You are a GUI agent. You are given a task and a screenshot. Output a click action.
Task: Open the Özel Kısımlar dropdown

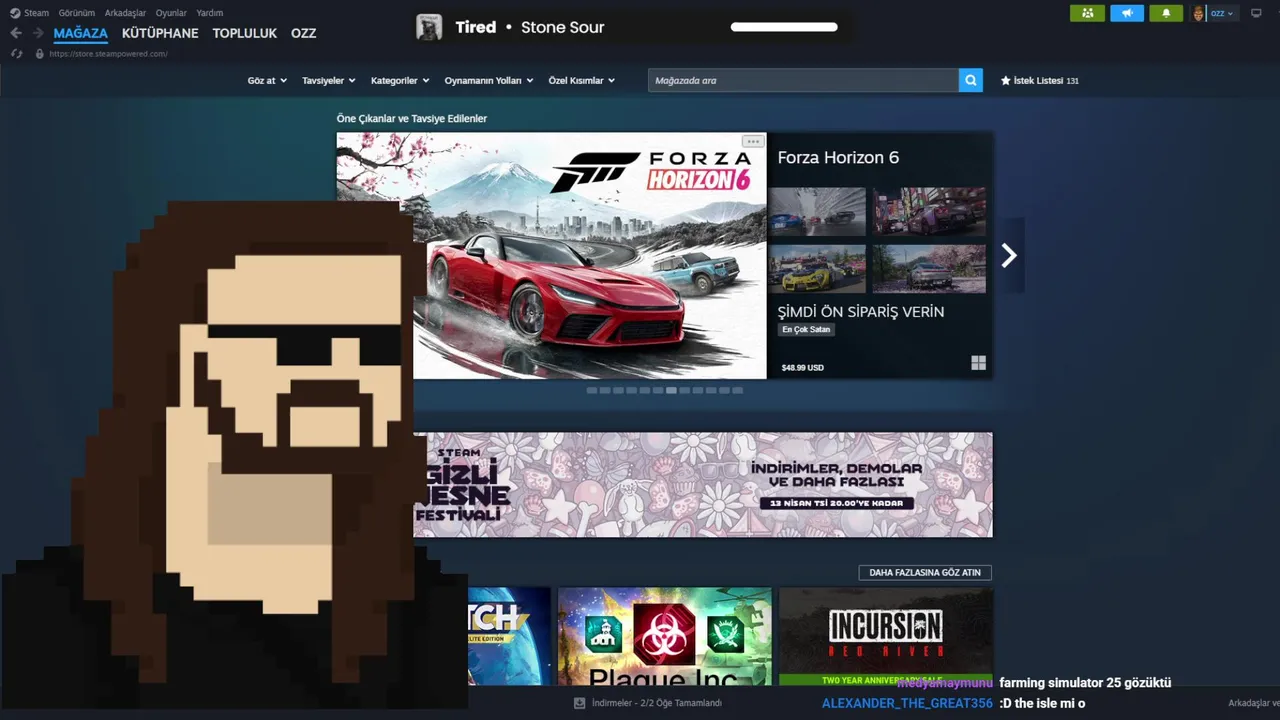point(581,80)
